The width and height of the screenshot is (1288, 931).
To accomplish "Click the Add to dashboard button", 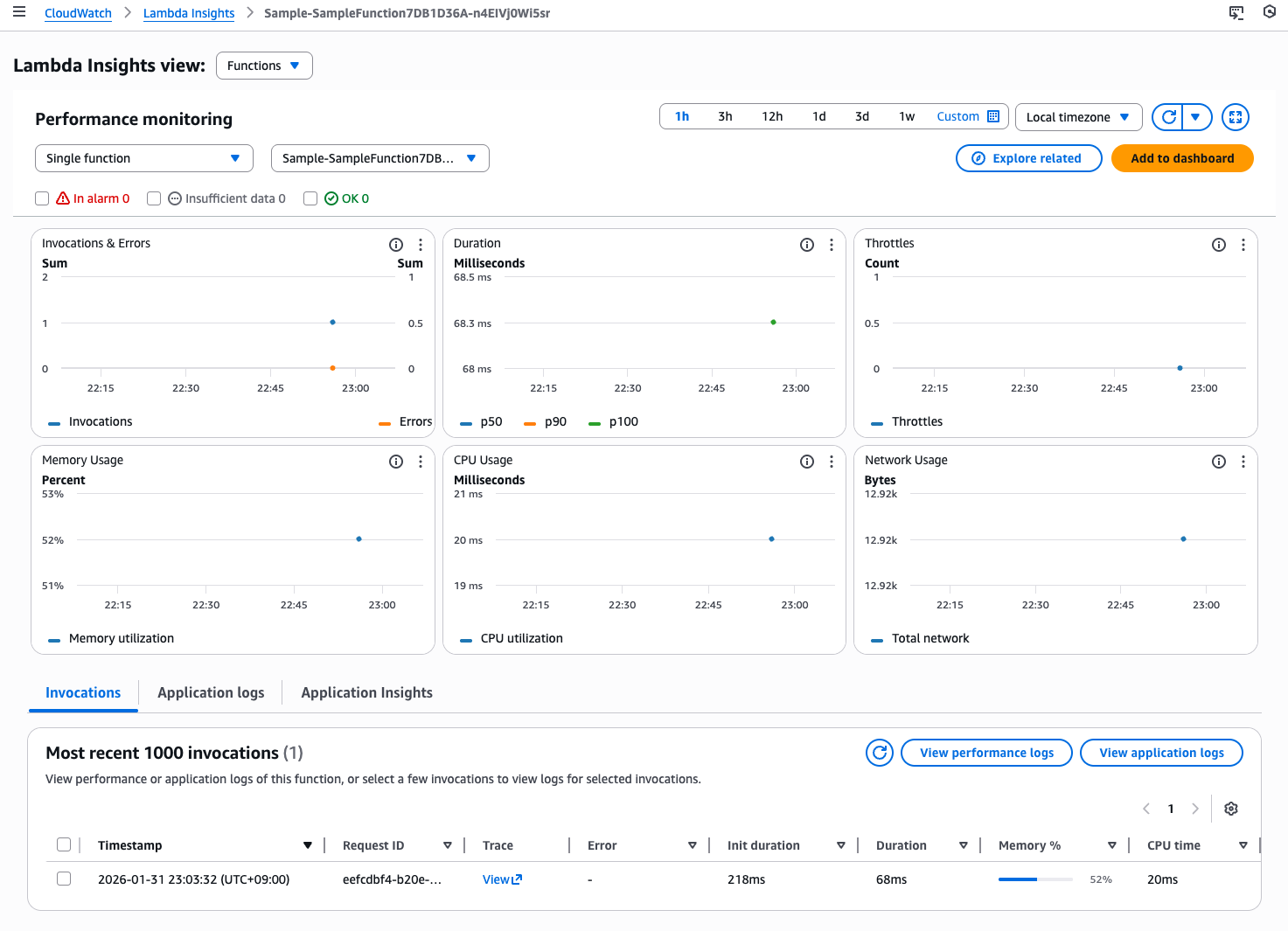I will pos(1181,158).
